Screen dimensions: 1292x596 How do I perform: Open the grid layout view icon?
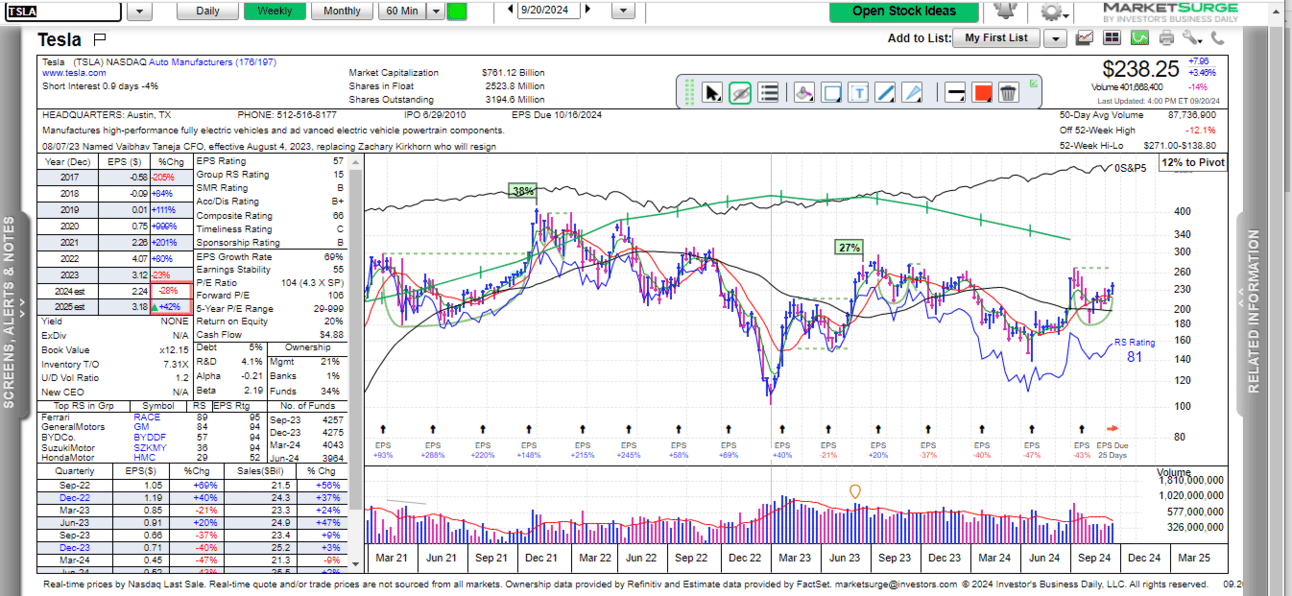[1112, 38]
